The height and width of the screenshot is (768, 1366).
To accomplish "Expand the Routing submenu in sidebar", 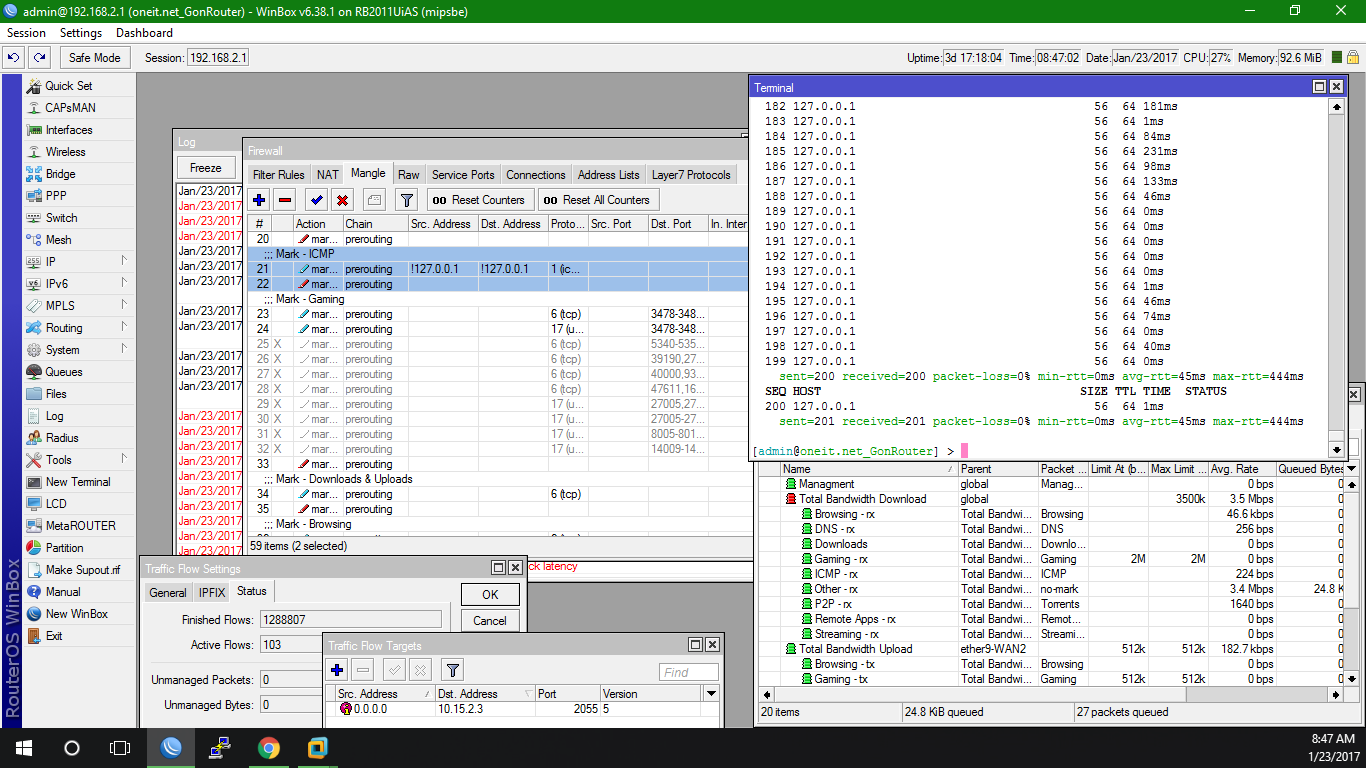I will [x=124, y=328].
